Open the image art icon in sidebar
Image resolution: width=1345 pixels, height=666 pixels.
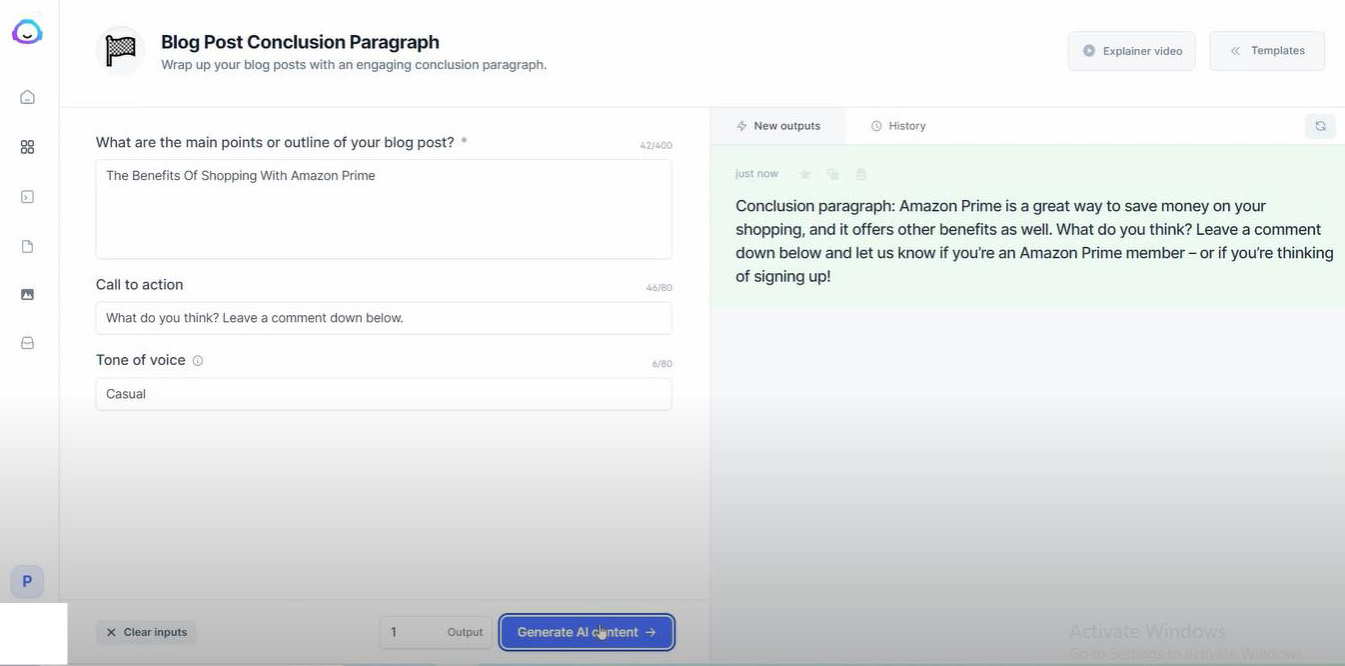[27, 294]
